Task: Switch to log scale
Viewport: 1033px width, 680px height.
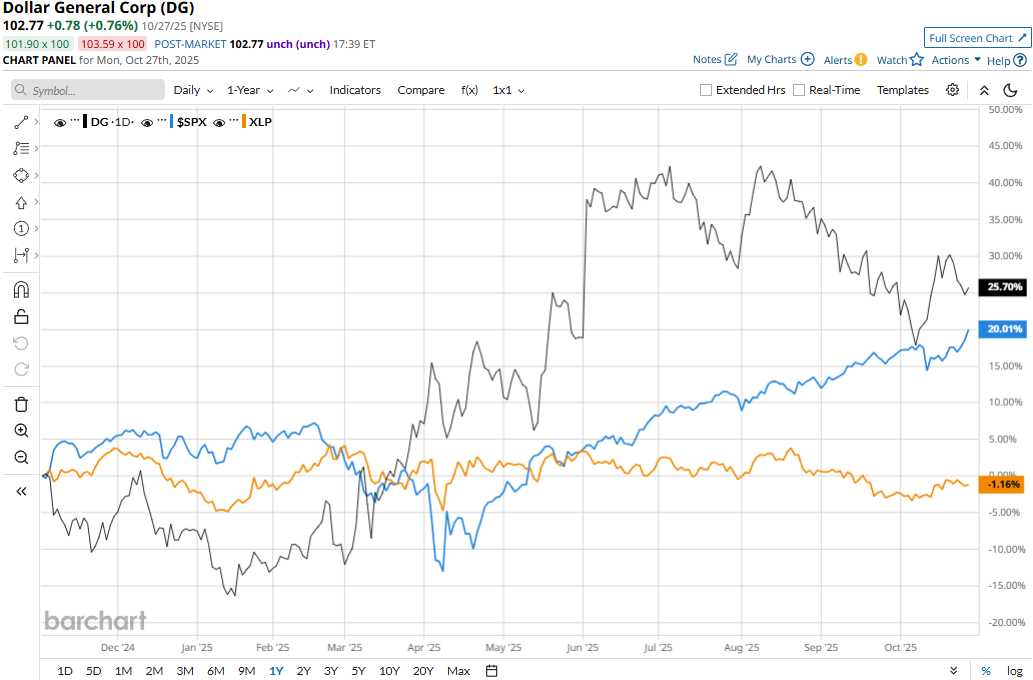Action: [x=1015, y=671]
